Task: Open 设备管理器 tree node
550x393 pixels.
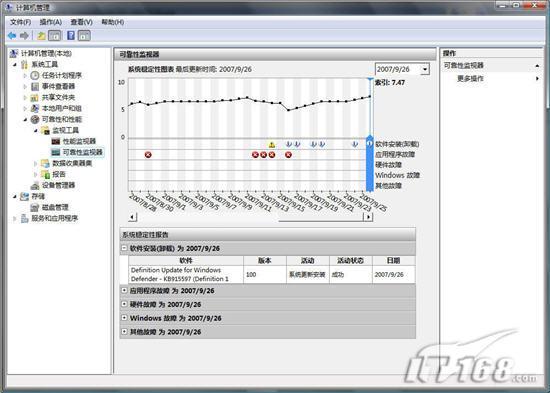Action: (58, 185)
